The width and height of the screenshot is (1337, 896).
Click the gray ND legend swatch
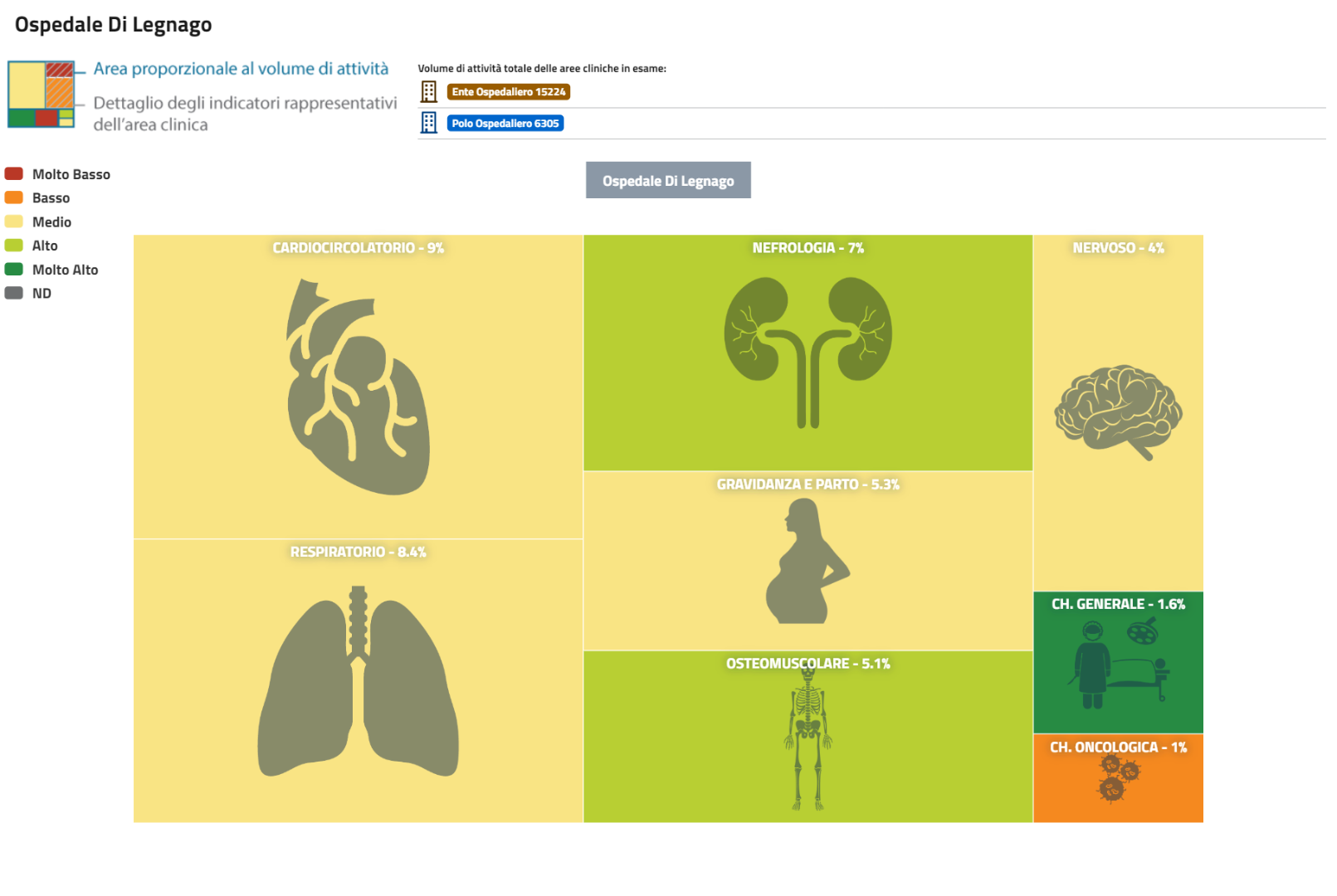(x=14, y=293)
